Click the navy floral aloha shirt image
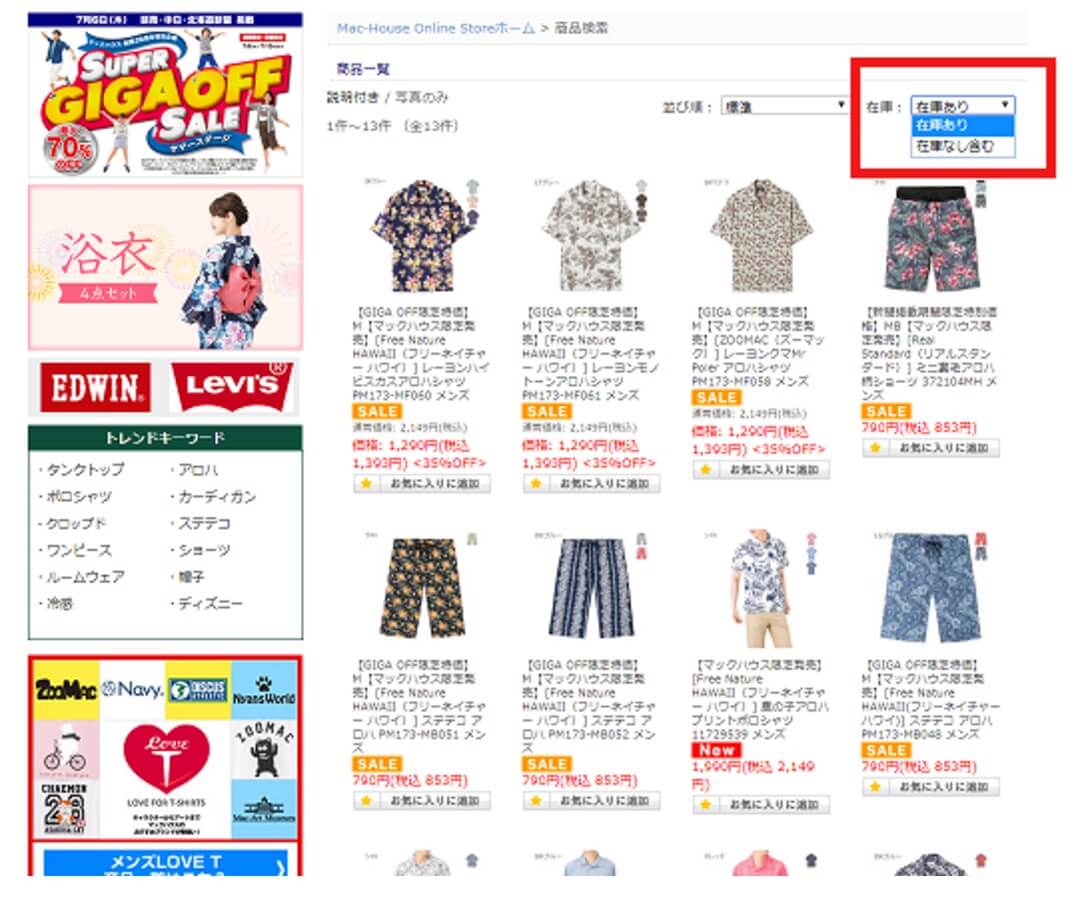The image size is (1080, 914). 420,236
